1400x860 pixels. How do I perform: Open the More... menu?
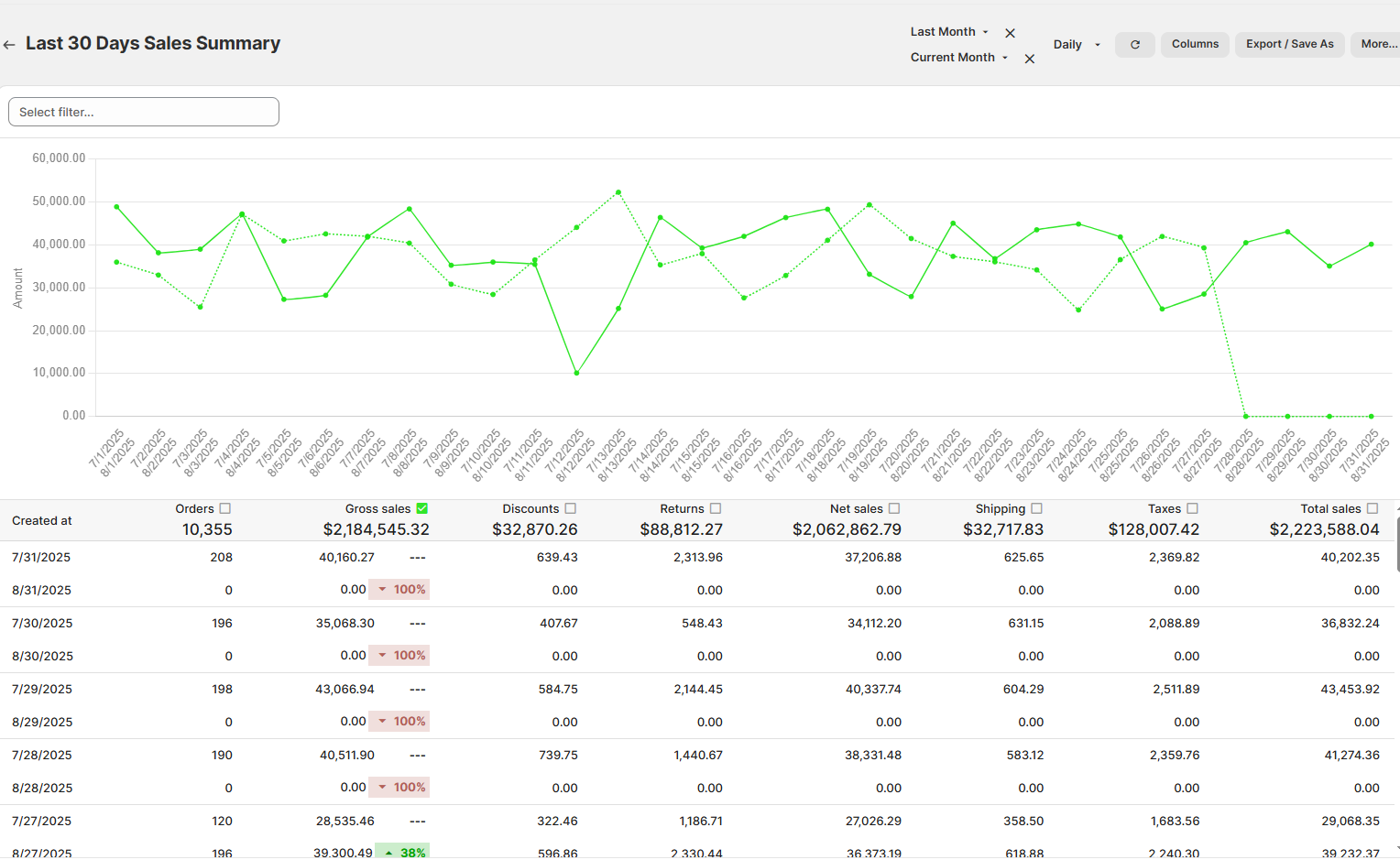point(1377,44)
